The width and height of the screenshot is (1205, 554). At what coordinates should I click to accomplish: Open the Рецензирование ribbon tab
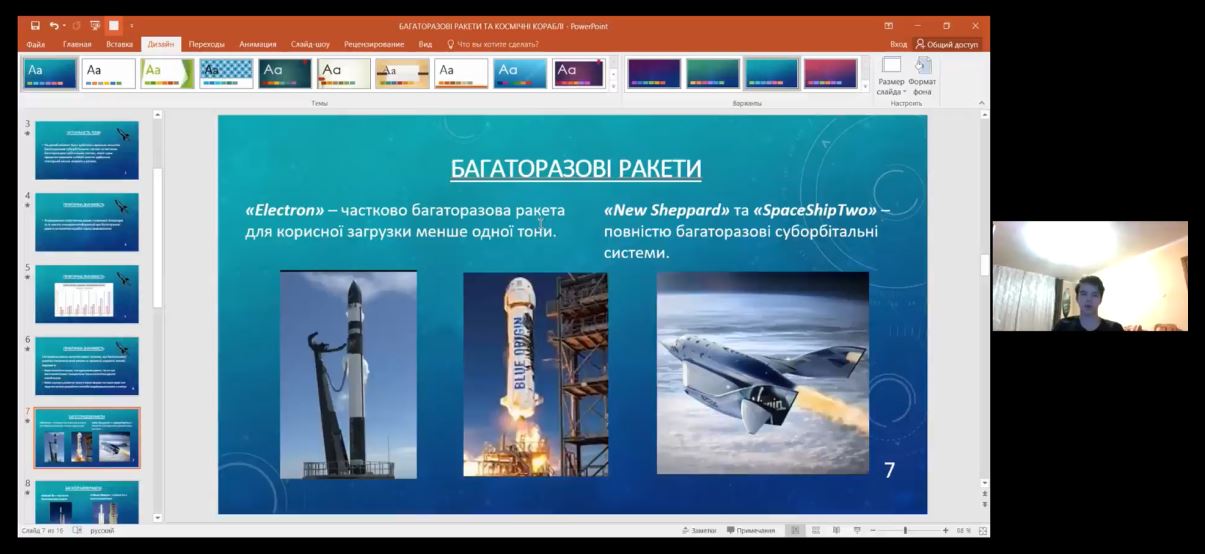(x=374, y=44)
